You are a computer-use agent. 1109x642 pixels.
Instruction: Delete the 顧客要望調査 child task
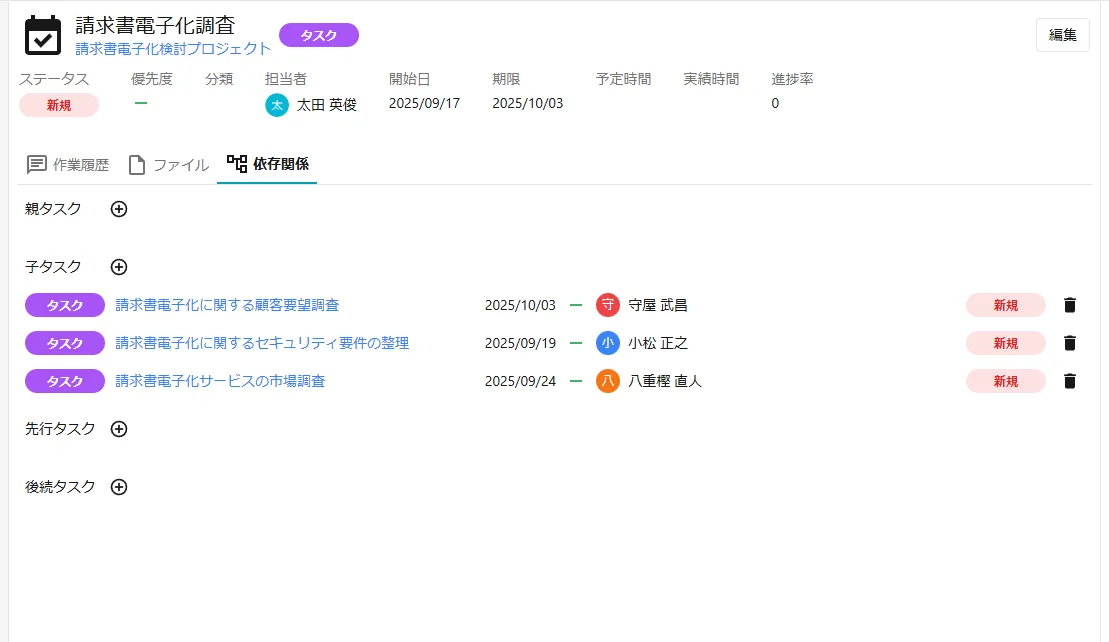coord(1070,305)
